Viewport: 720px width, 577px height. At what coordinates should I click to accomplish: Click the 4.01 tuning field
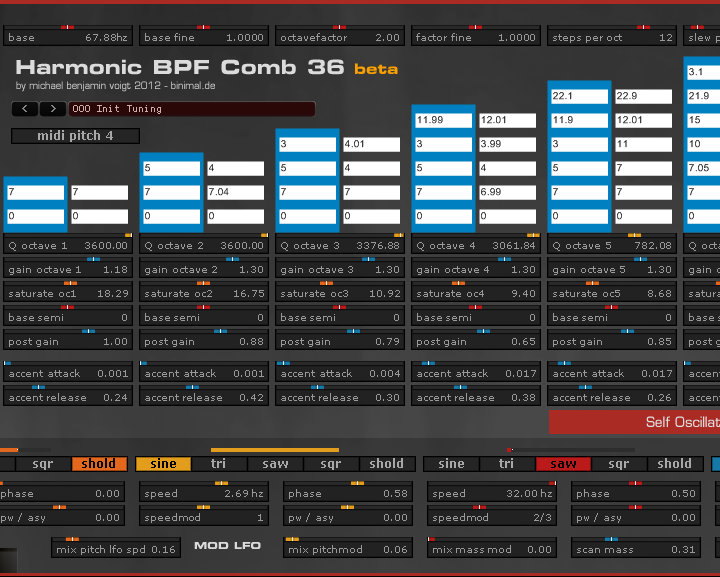[x=371, y=144]
